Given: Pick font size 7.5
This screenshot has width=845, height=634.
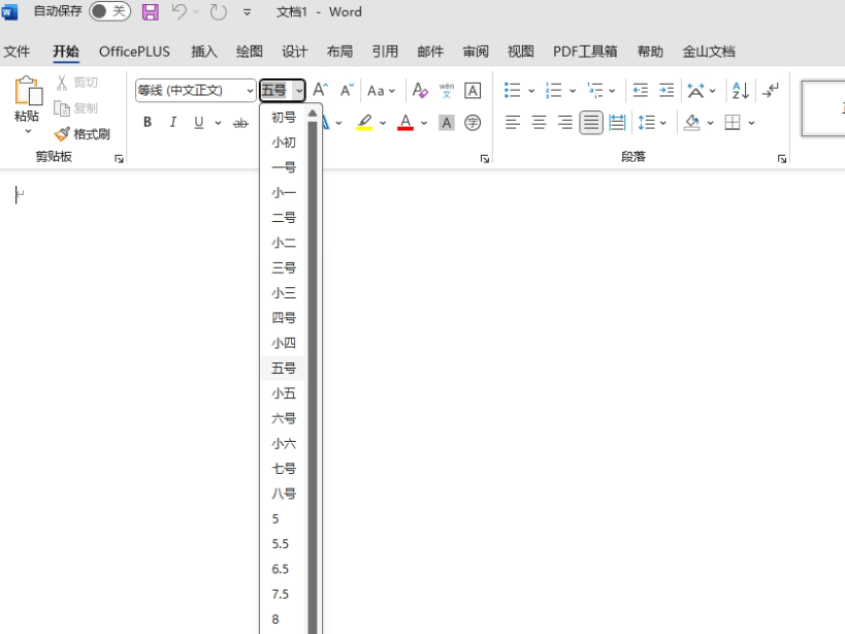Looking at the screenshot, I should point(283,594).
